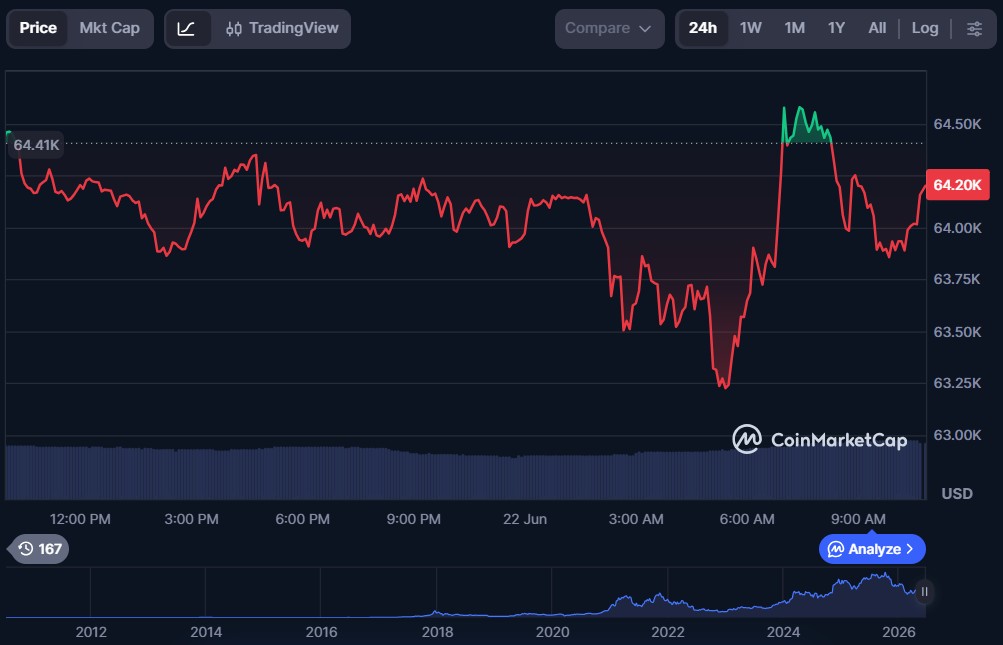Click the 6:00 AM time label

[746, 519]
